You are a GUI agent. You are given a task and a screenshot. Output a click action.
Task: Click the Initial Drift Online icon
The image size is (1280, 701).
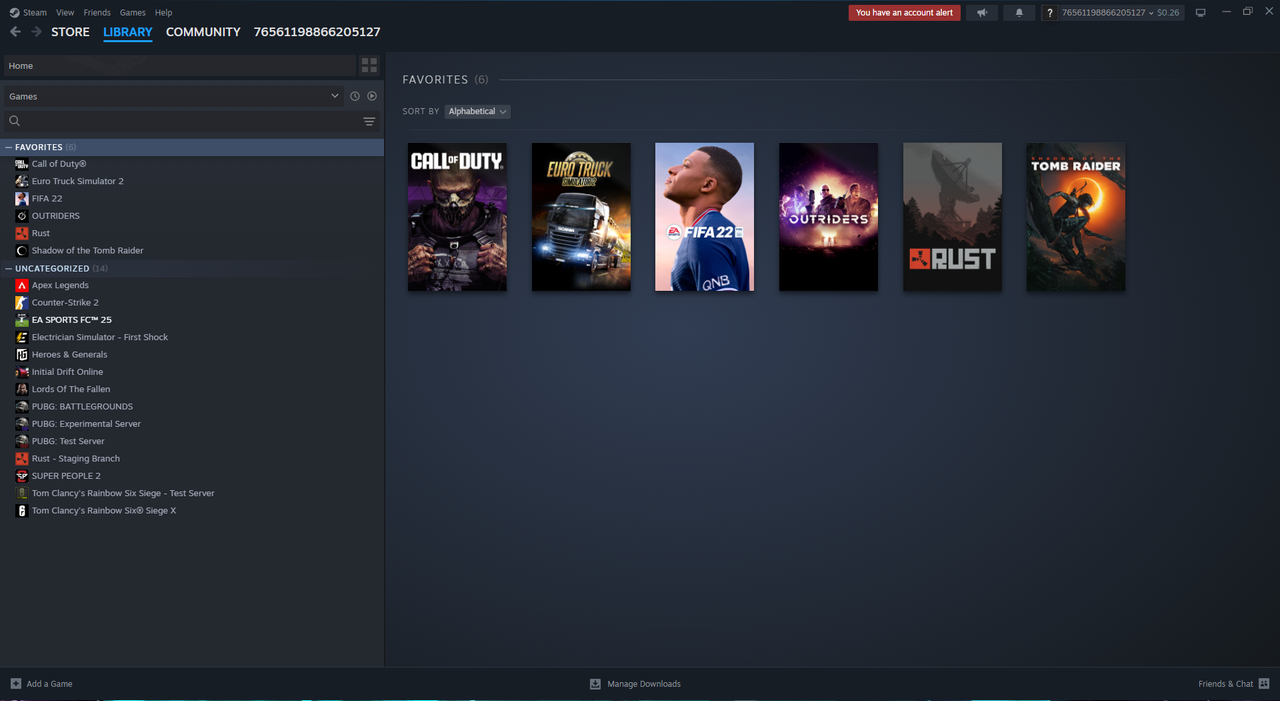tap(22, 372)
